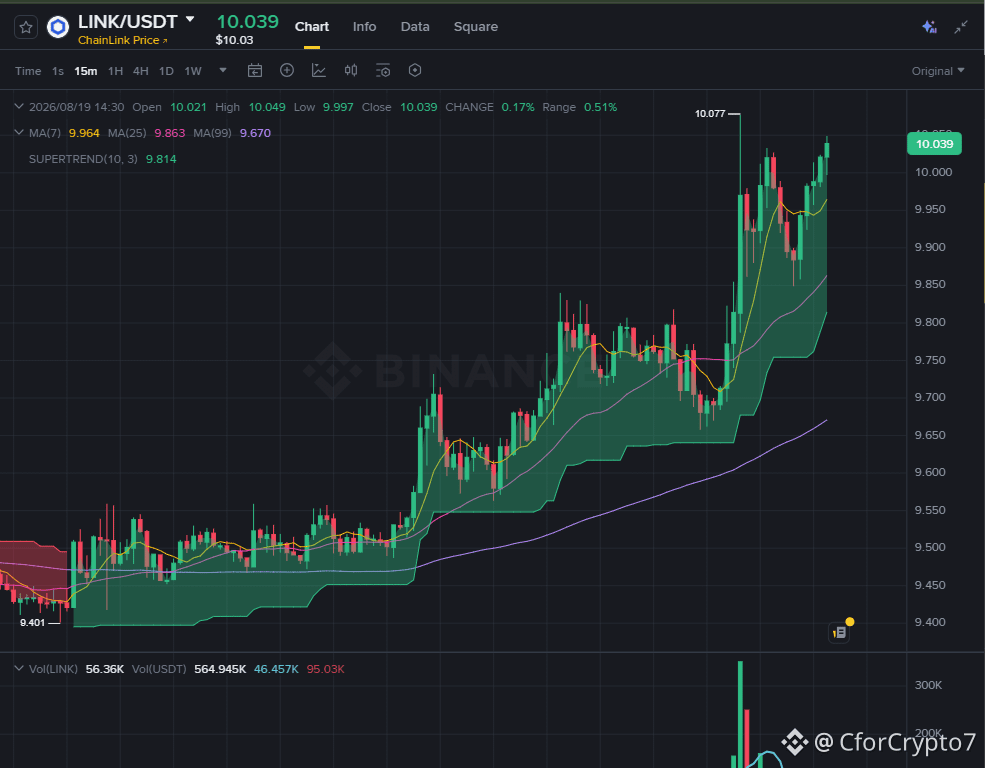Change chart type with the candlestick icon
This screenshot has height=768, width=985.
(x=351, y=70)
